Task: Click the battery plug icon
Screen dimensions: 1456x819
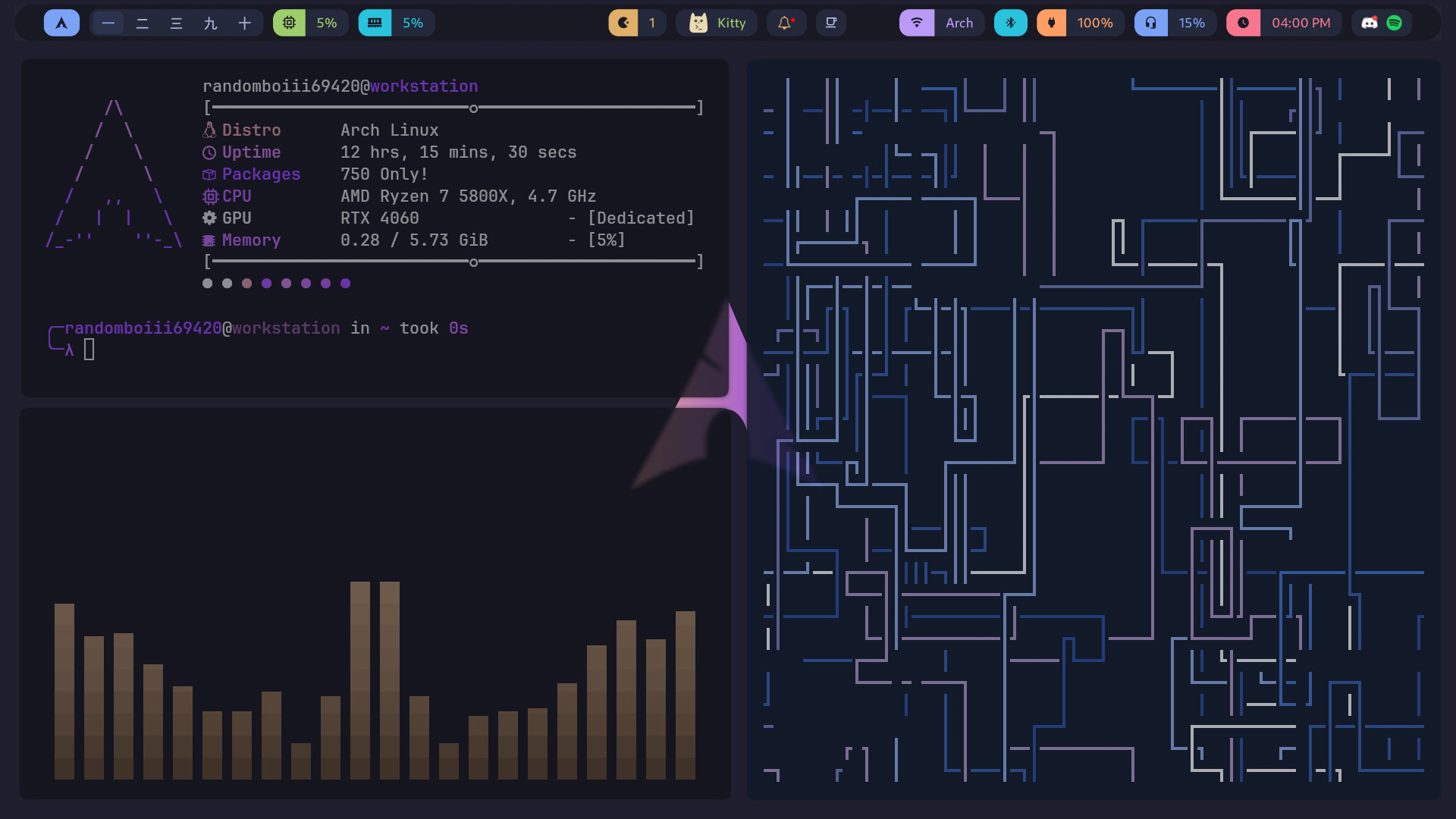Action: point(1051,23)
